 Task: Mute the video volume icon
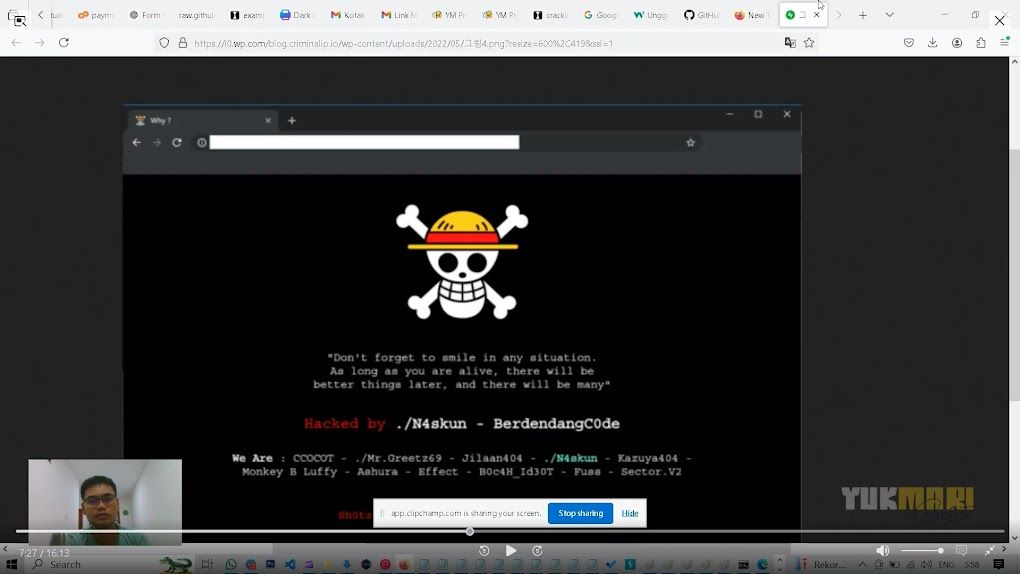883,551
